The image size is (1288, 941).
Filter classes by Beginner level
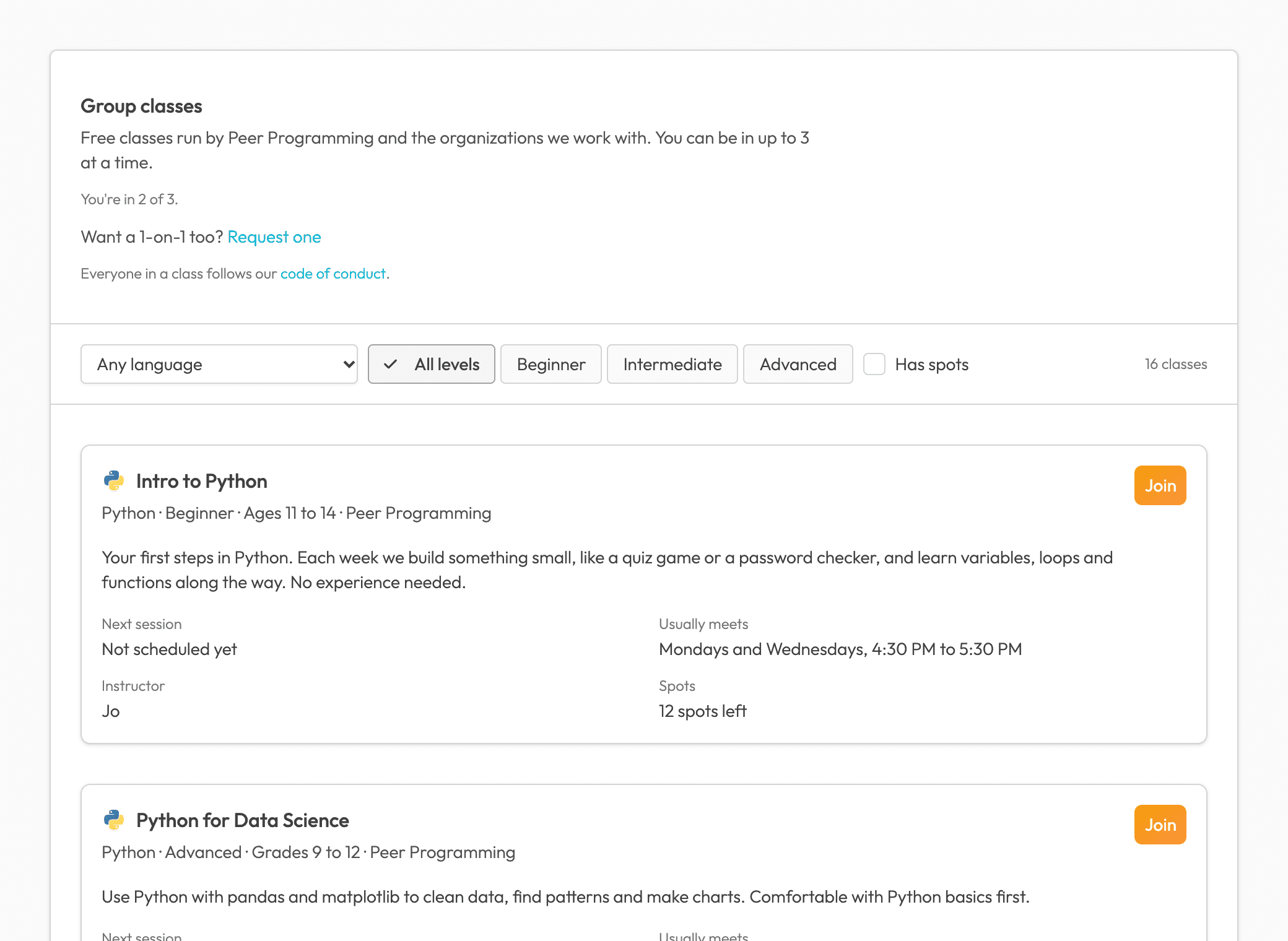(551, 364)
